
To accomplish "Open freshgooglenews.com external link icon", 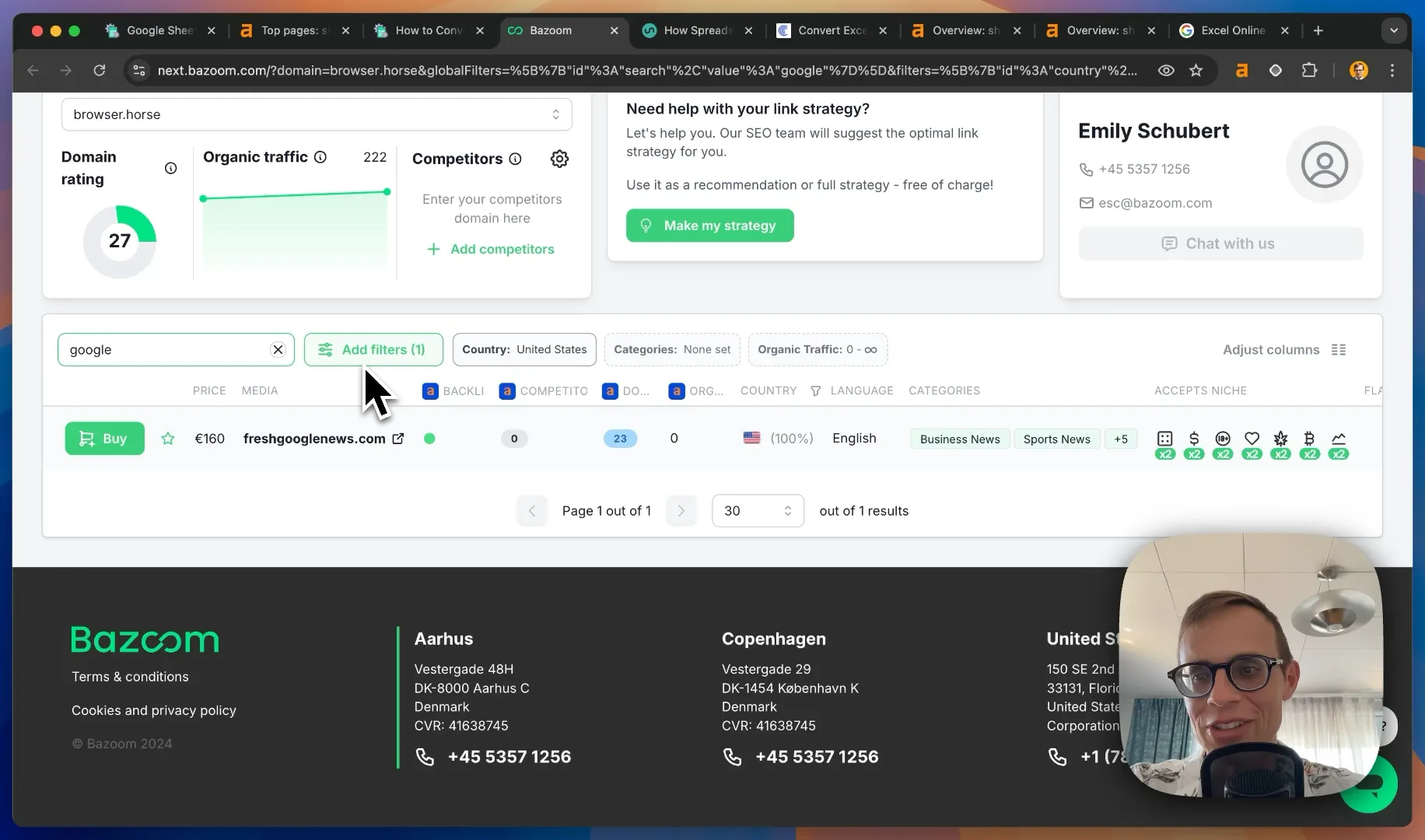I will (x=398, y=439).
